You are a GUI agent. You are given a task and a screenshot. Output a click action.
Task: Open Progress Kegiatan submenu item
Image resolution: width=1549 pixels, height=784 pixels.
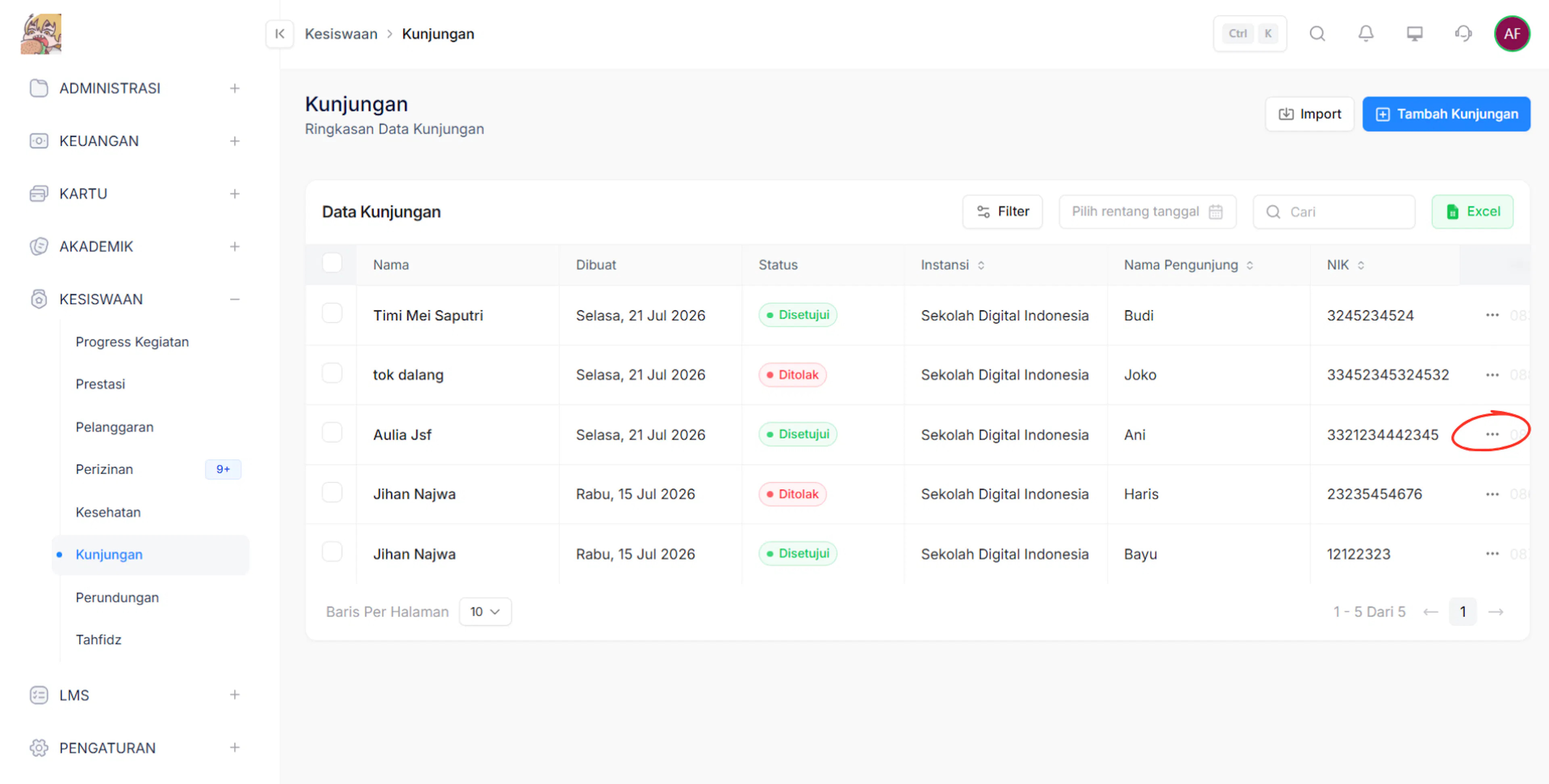click(132, 342)
